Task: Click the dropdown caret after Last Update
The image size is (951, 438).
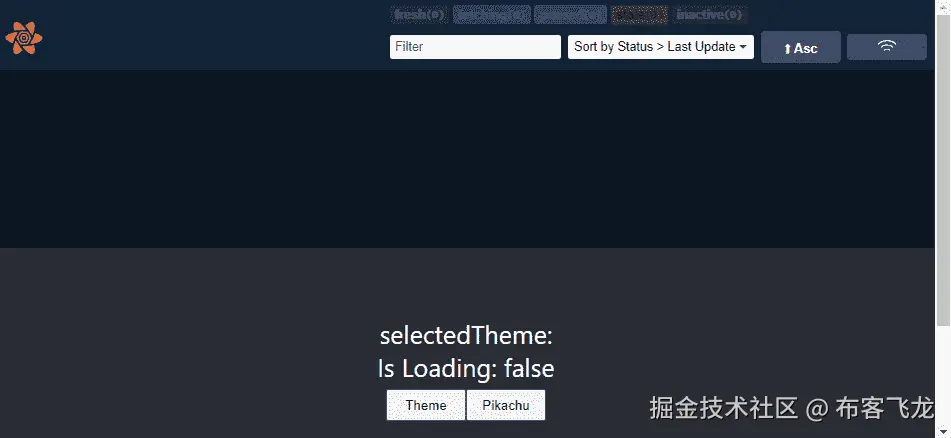Action: point(743,47)
